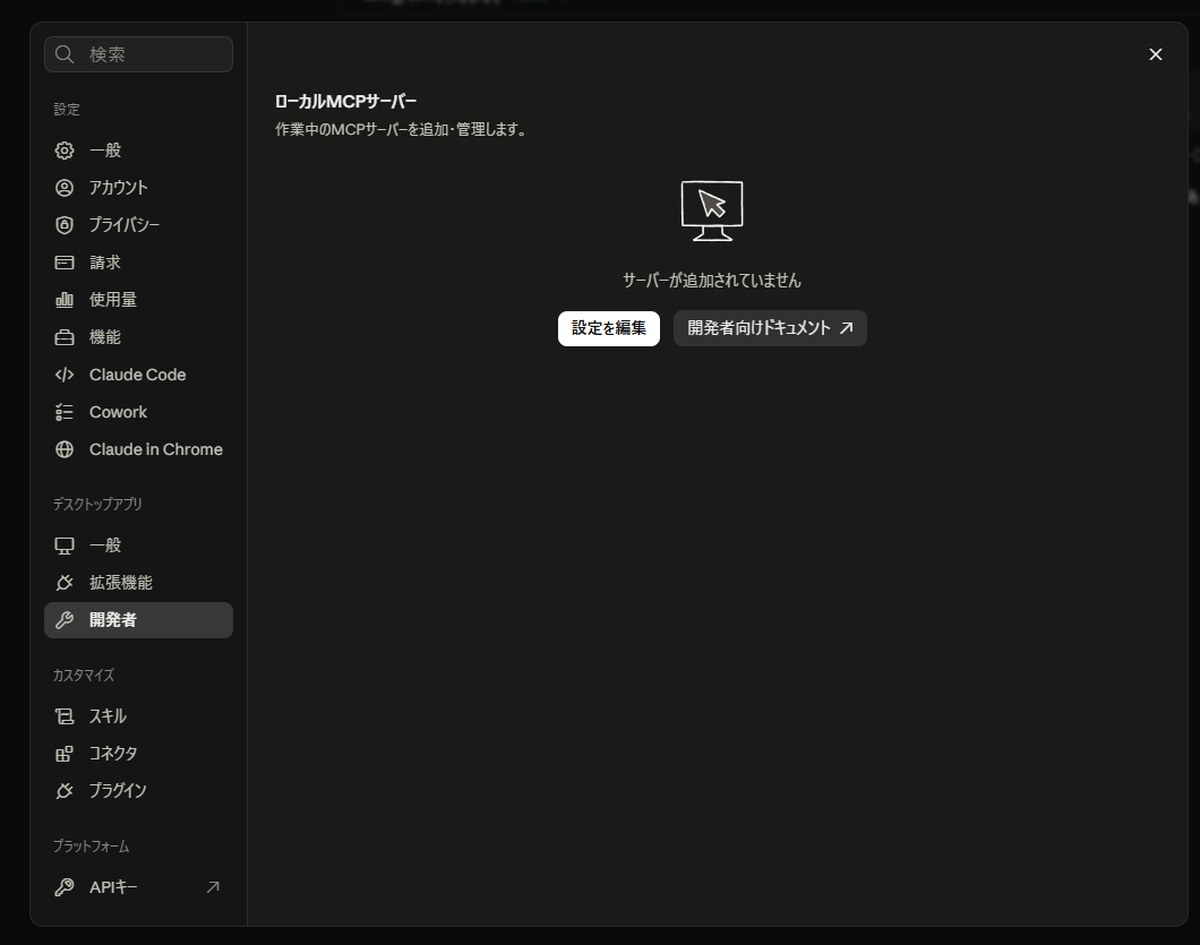This screenshot has height=945, width=1200.
Task: Open the 一般 page under デスクトップアプリ
Action: [x=138, y=545]
